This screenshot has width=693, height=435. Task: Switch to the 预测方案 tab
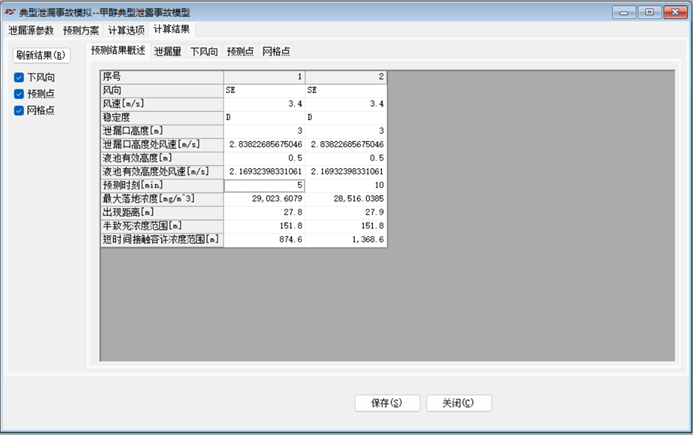pos(81,30)
